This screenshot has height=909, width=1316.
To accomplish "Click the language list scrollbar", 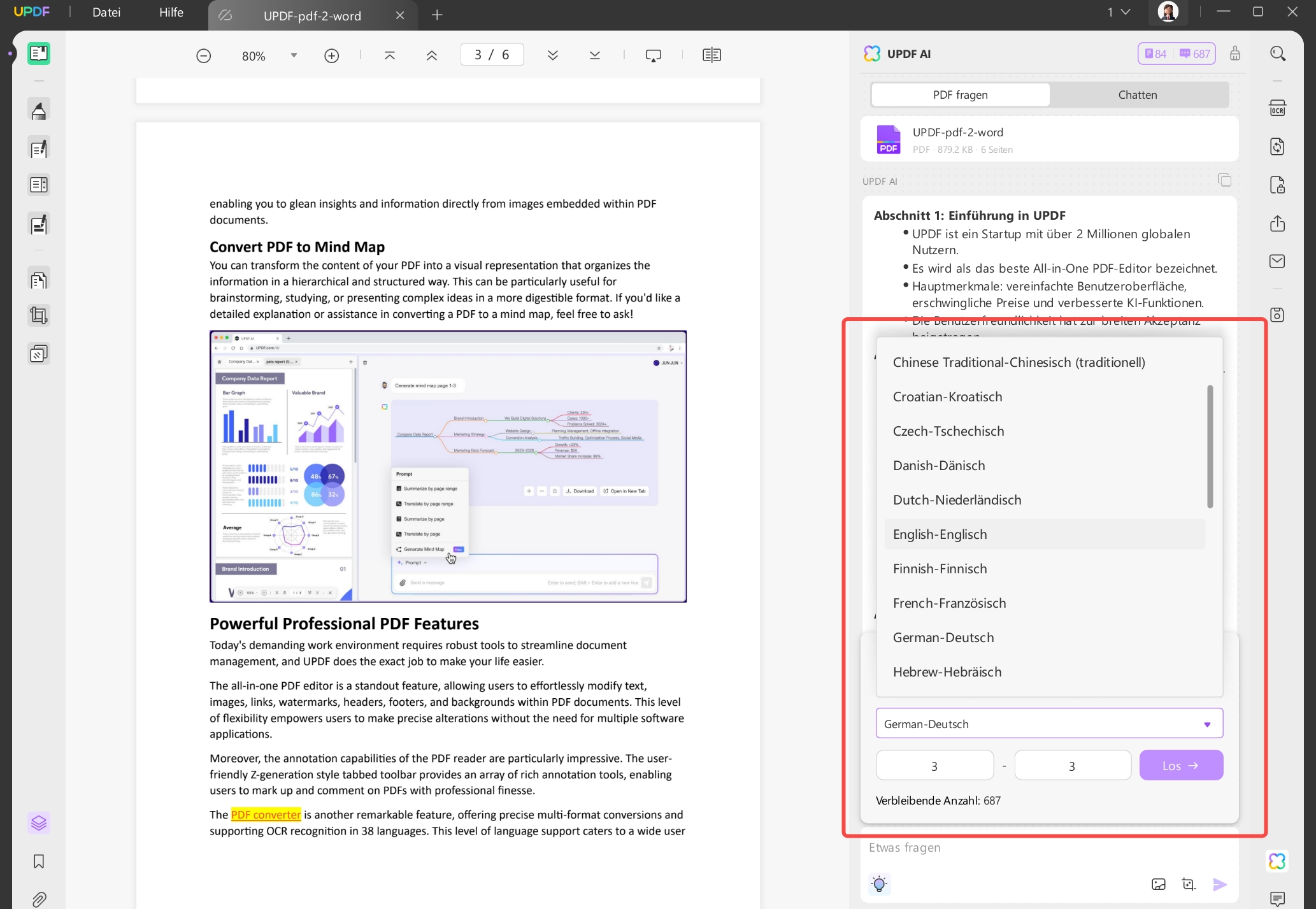I will click(1210, 446).
